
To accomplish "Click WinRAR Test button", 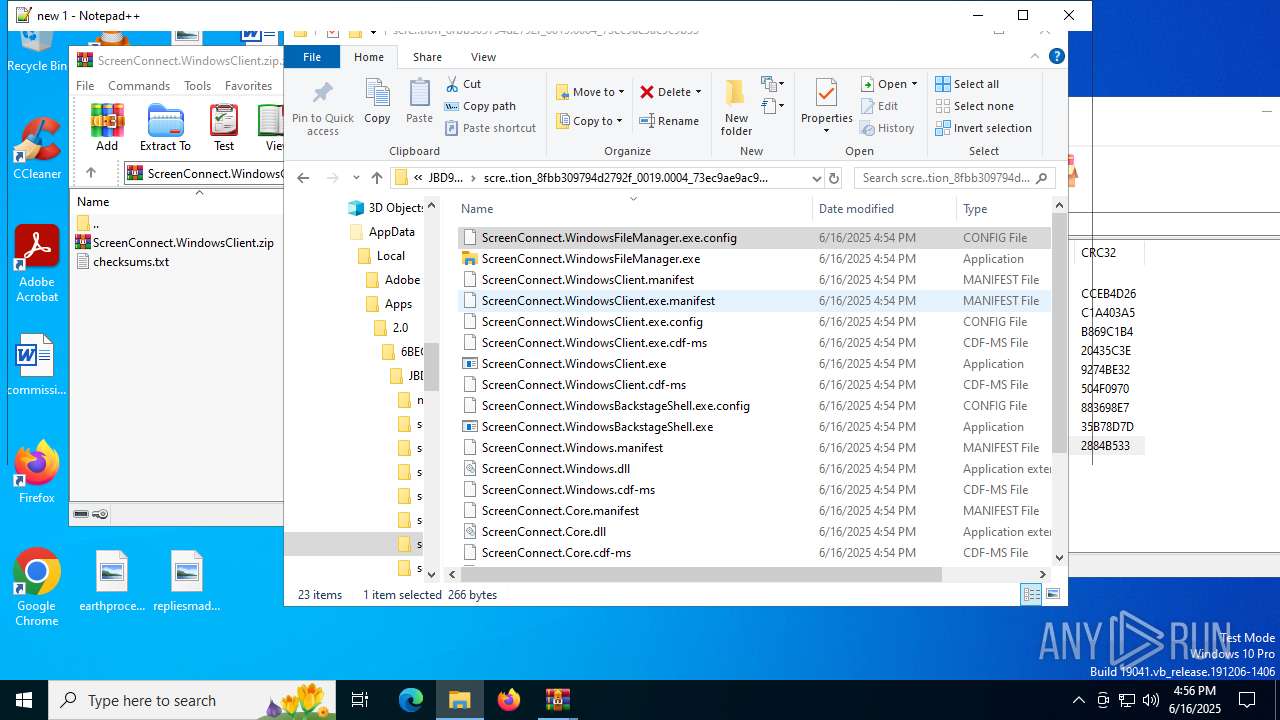I will click(224, 128).
